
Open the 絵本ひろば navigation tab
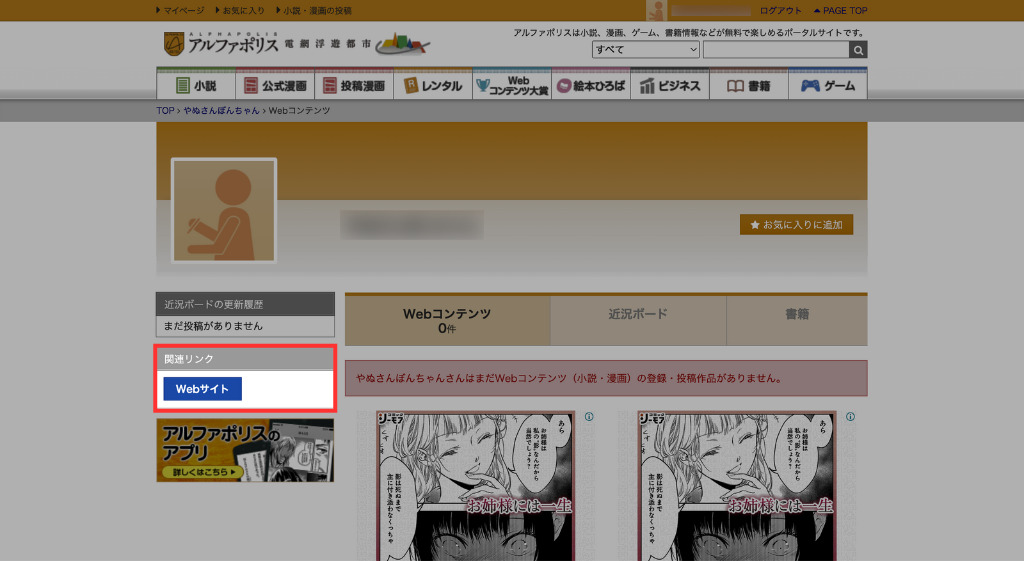[591, 85]
